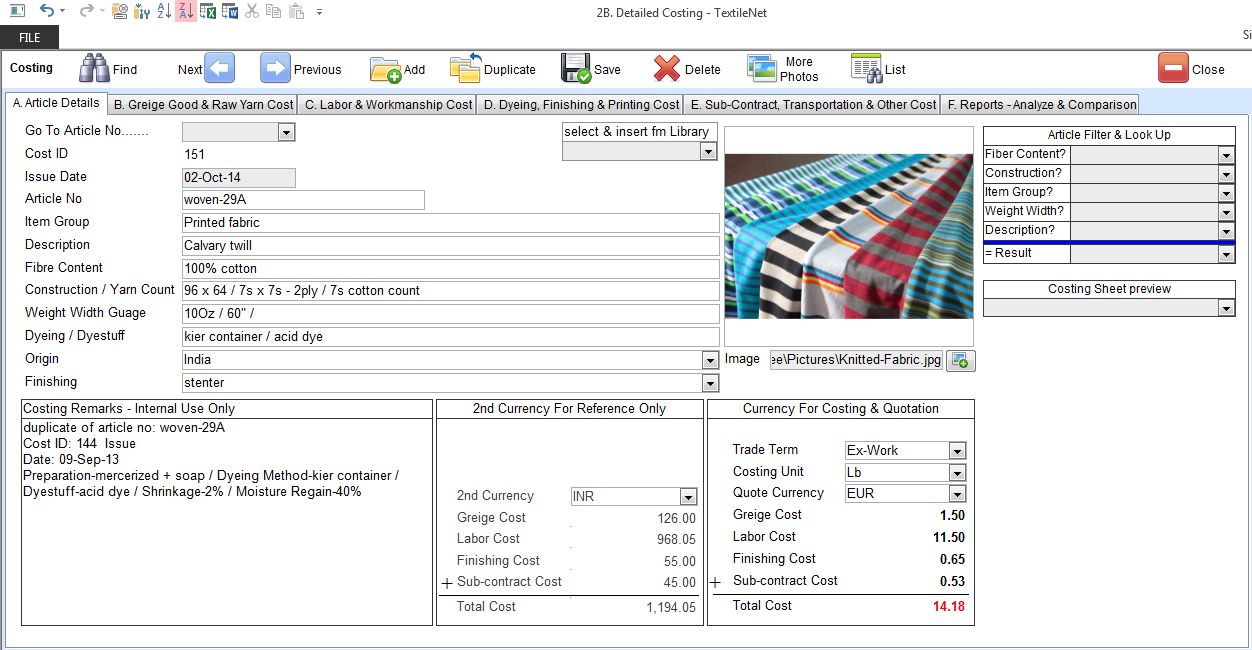
Task: Click the browse image button next to image path
Action: [x=960, y=360]
